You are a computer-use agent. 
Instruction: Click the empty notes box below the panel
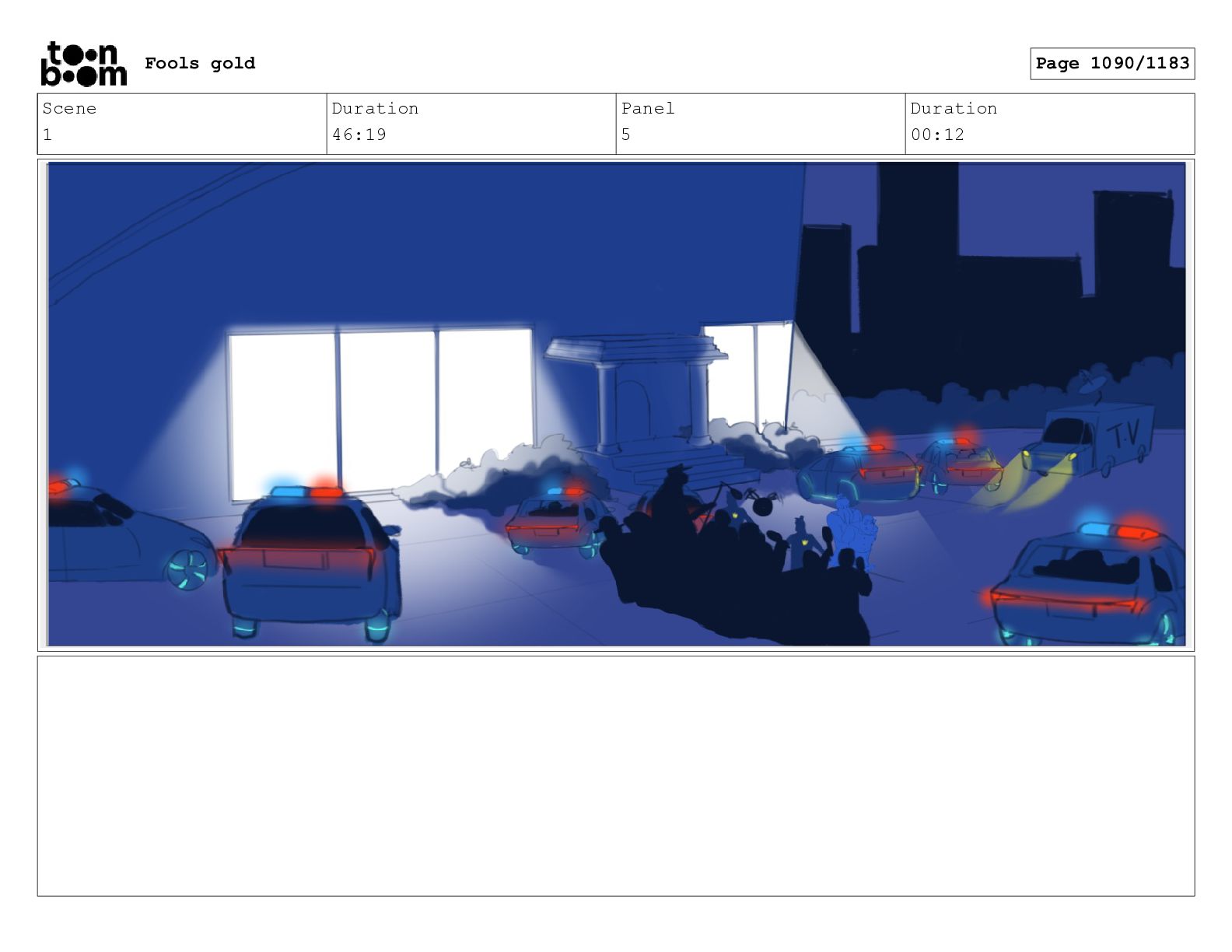tap(616, 776)
